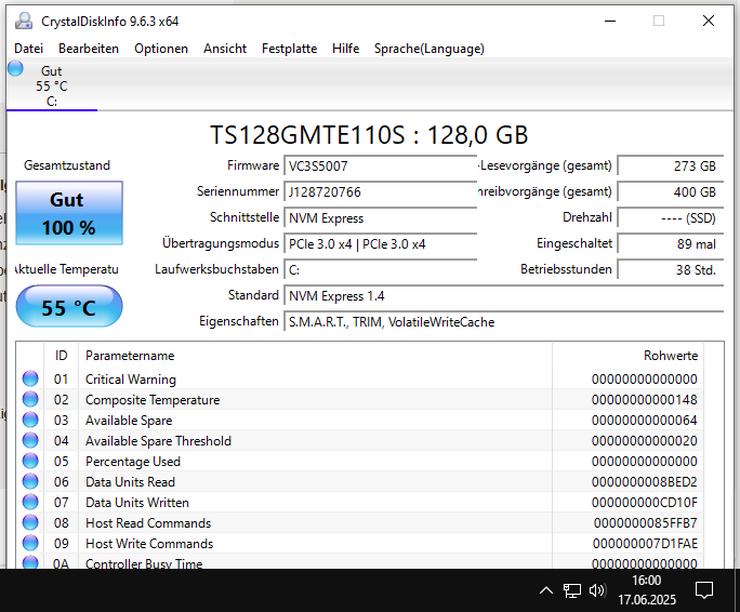Click the status orb for Critical Warning

(30, 379)
